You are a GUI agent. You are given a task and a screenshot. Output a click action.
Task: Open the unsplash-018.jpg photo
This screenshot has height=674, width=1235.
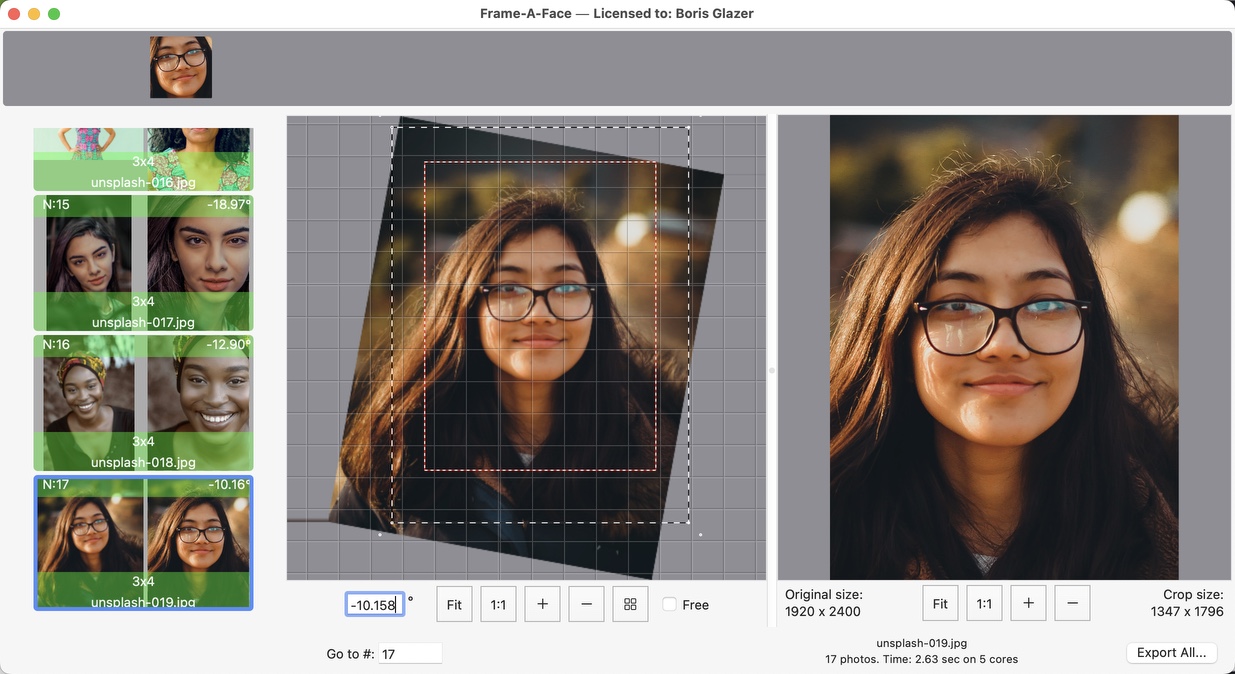142,402
